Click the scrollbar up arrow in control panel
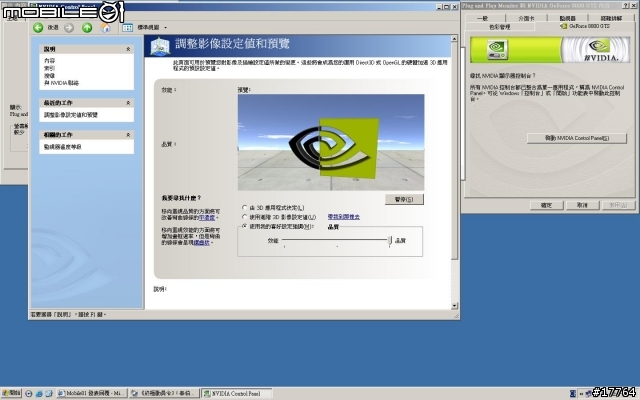This screenshot has width=640, height=400. tap(454, 38)
